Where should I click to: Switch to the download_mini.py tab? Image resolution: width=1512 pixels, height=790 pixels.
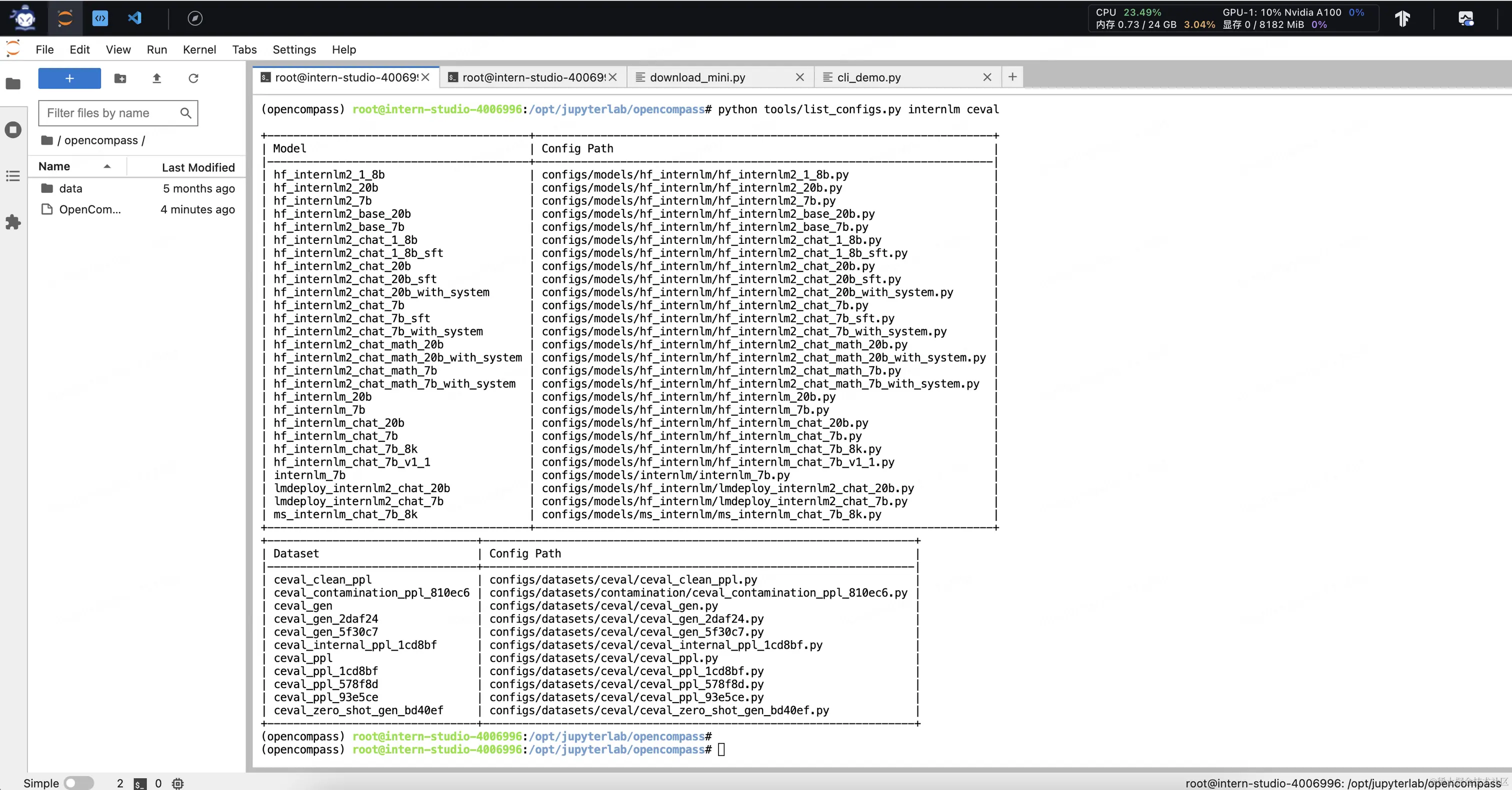tap(696, 77)
